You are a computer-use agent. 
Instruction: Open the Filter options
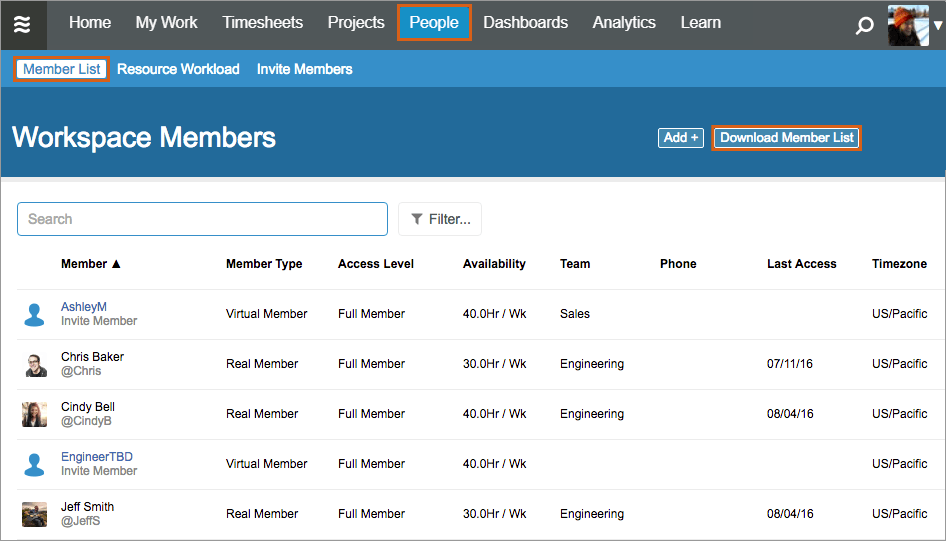pyautogui.click(x=440, y=219)
